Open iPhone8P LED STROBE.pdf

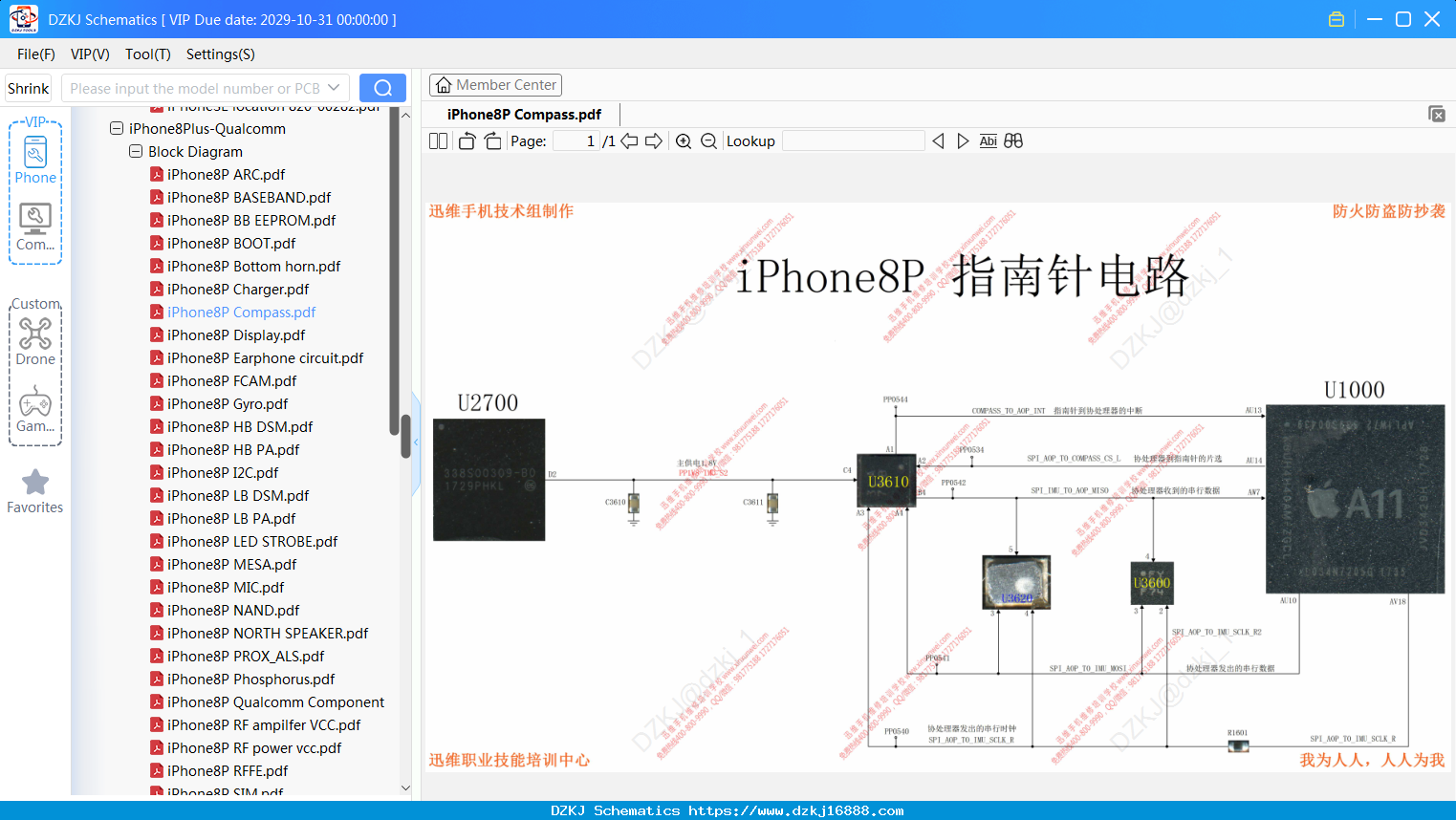(x=252, y=542)
